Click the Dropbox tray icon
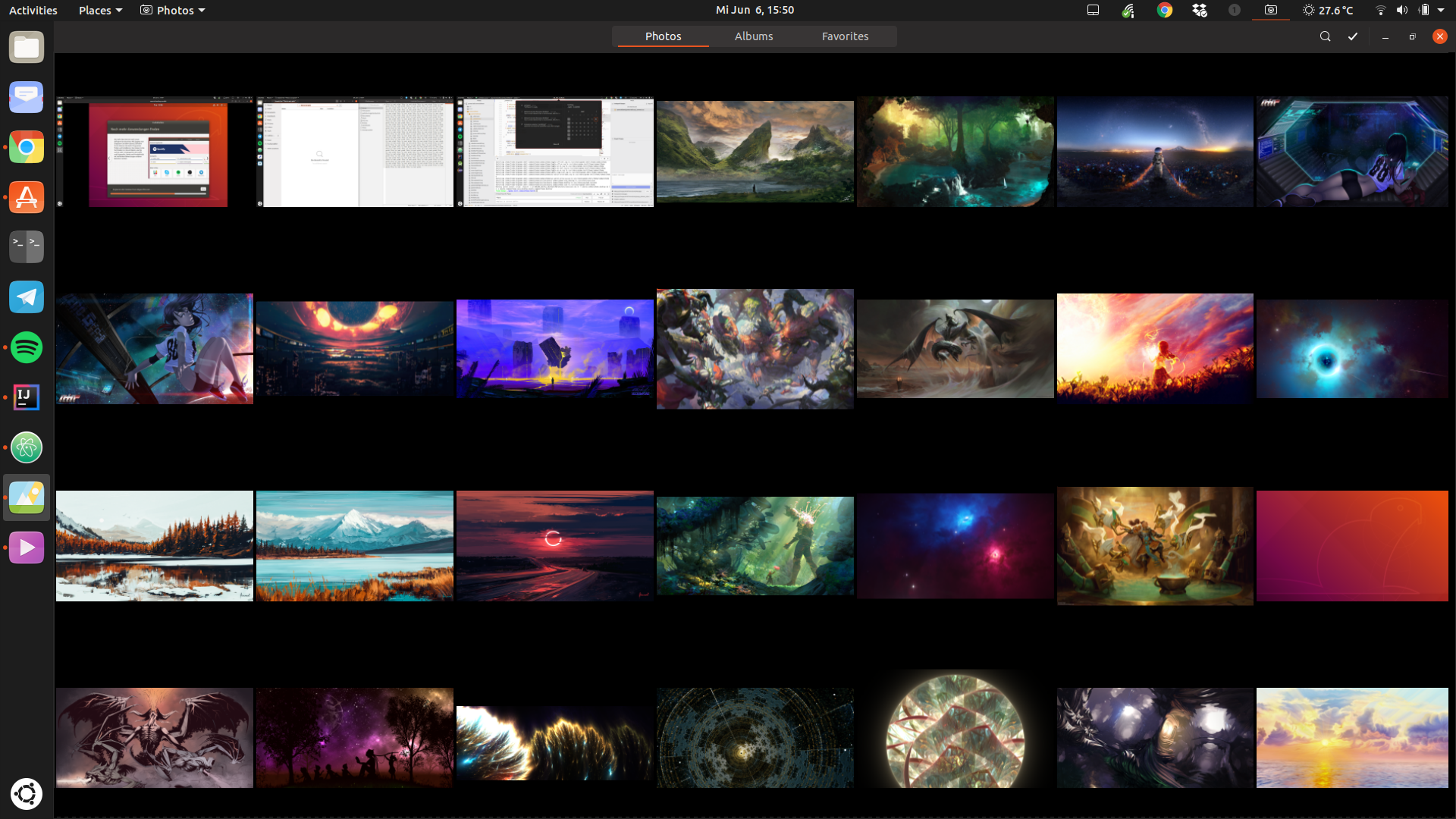 [1200, 10]
